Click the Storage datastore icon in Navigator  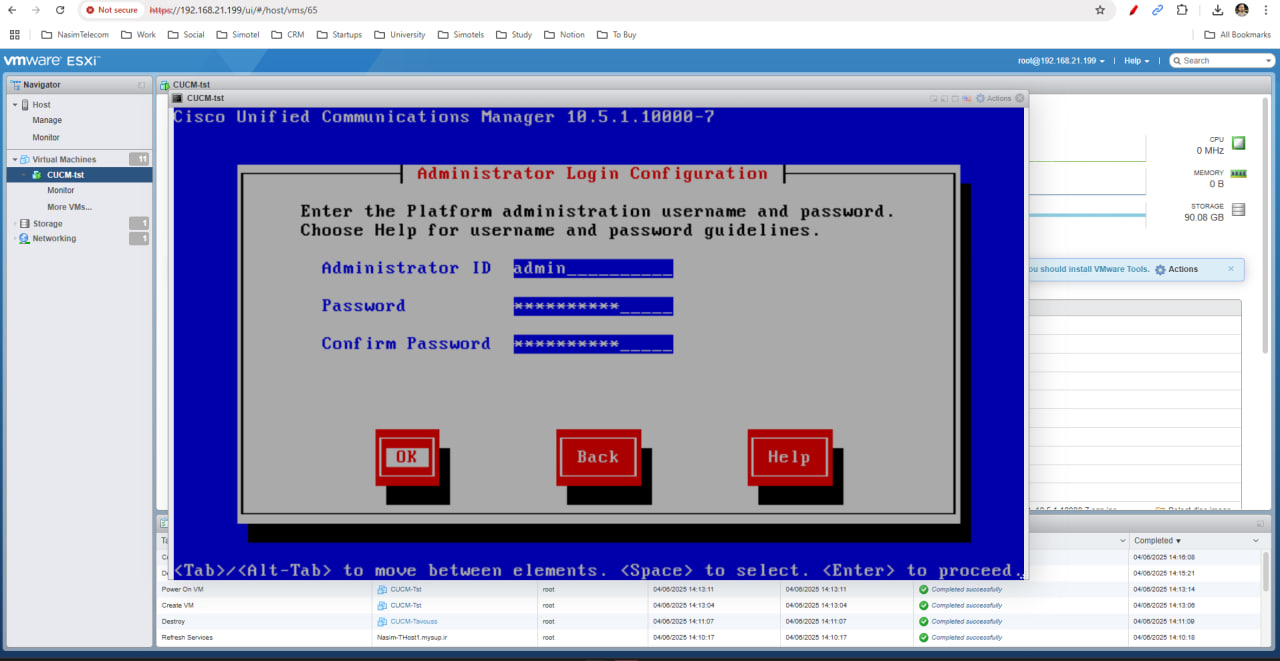pos(25,224)
